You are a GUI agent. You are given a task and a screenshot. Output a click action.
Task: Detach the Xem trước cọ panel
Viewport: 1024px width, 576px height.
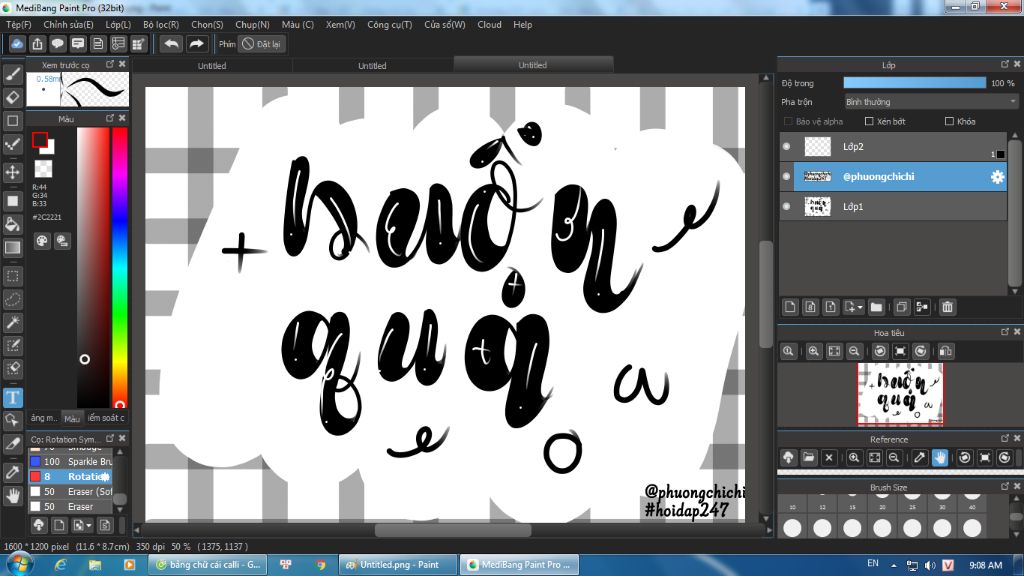point(110,64)
